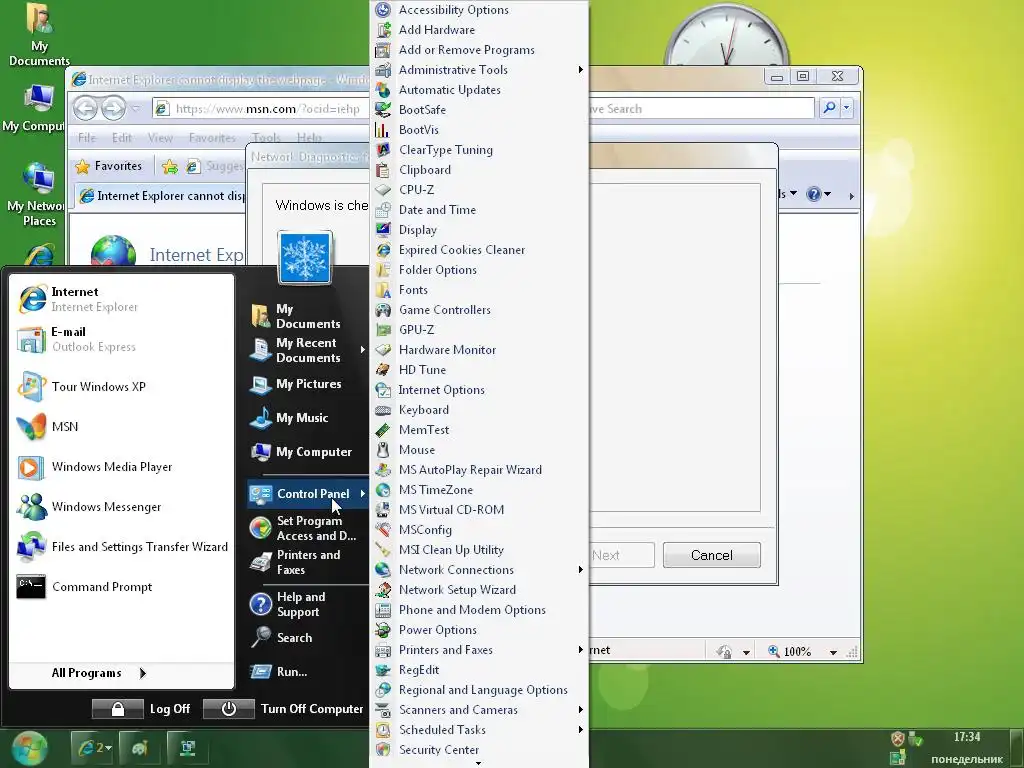Viewport: 1024px width, 768px height.
Task: Launch BootVis from the menu icon
Action: coord(383,130)
